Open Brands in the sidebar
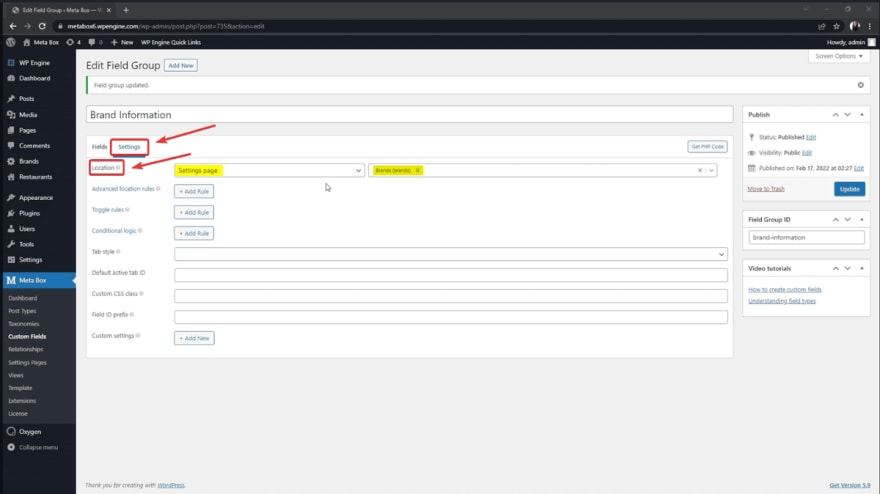This screenshot has width=880, height=494. click(x=29, y=161)
